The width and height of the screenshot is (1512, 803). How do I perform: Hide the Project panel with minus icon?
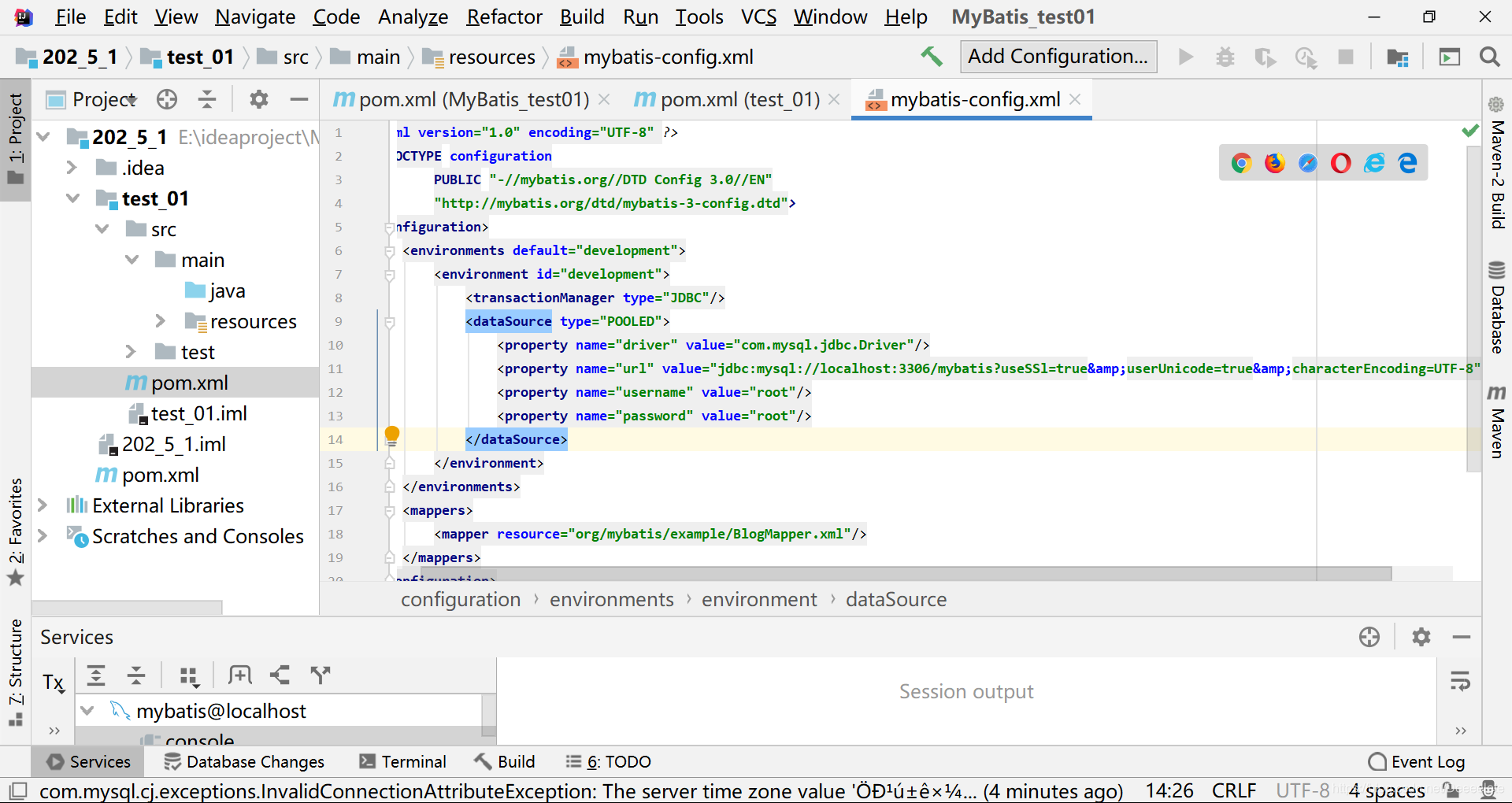(x=298, y=99)
